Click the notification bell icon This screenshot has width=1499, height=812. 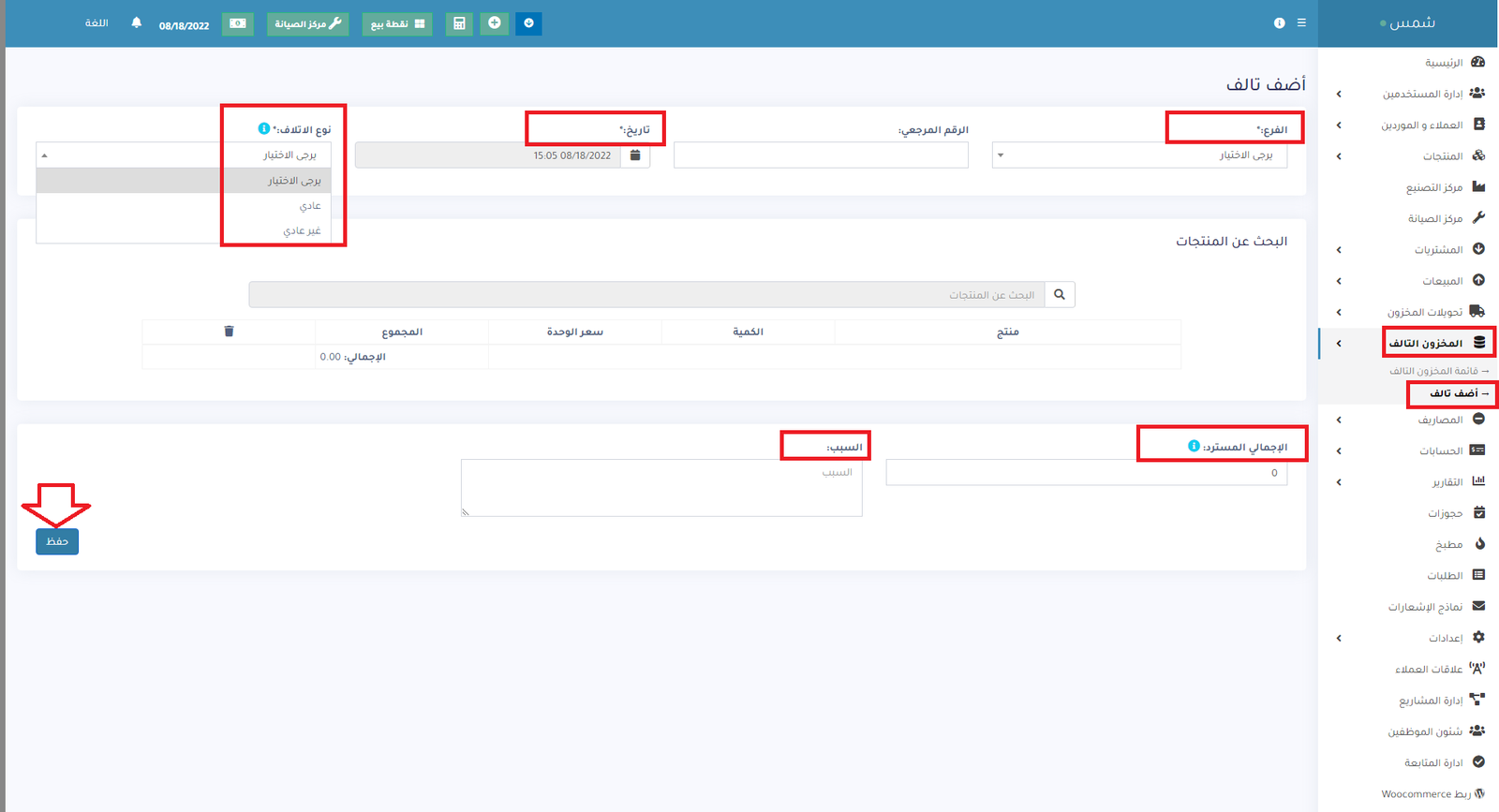(137, 22)
